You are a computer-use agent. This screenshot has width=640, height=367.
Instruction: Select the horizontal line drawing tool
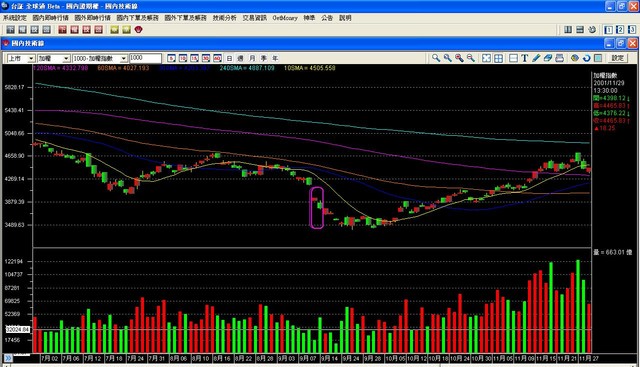[x=513, y=58]
